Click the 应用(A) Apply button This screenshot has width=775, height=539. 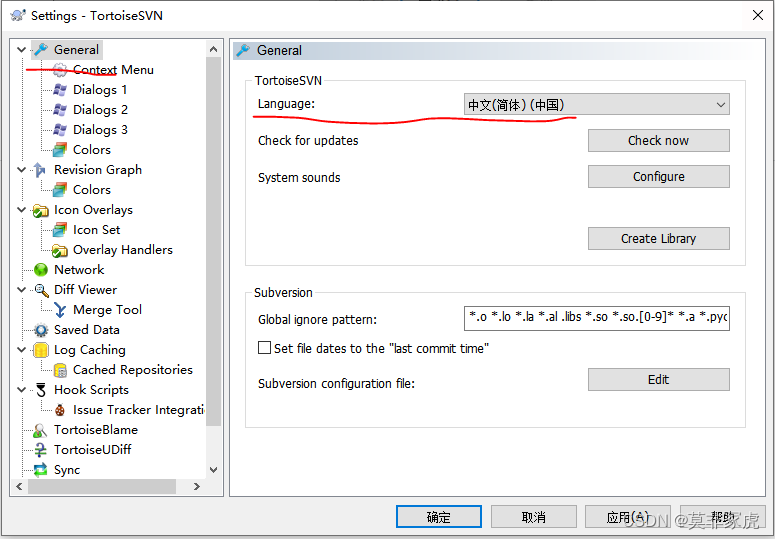click(628, 517)
